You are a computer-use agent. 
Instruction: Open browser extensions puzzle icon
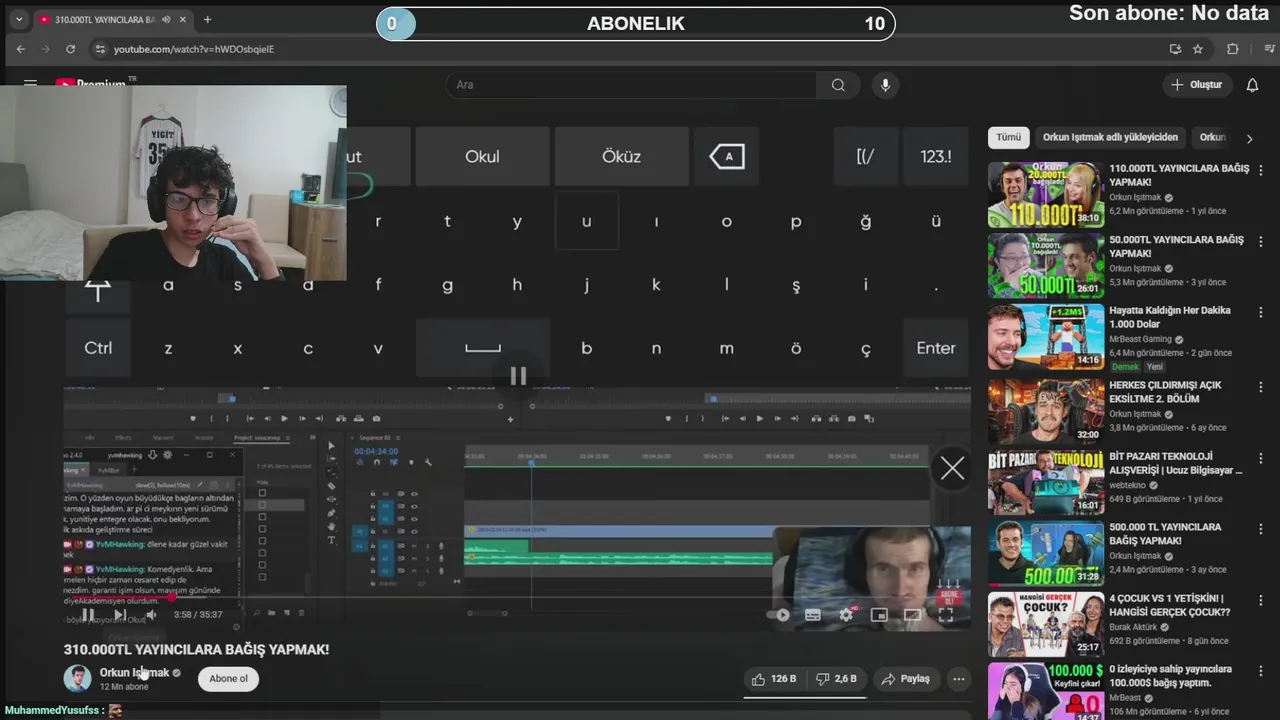1232,49
